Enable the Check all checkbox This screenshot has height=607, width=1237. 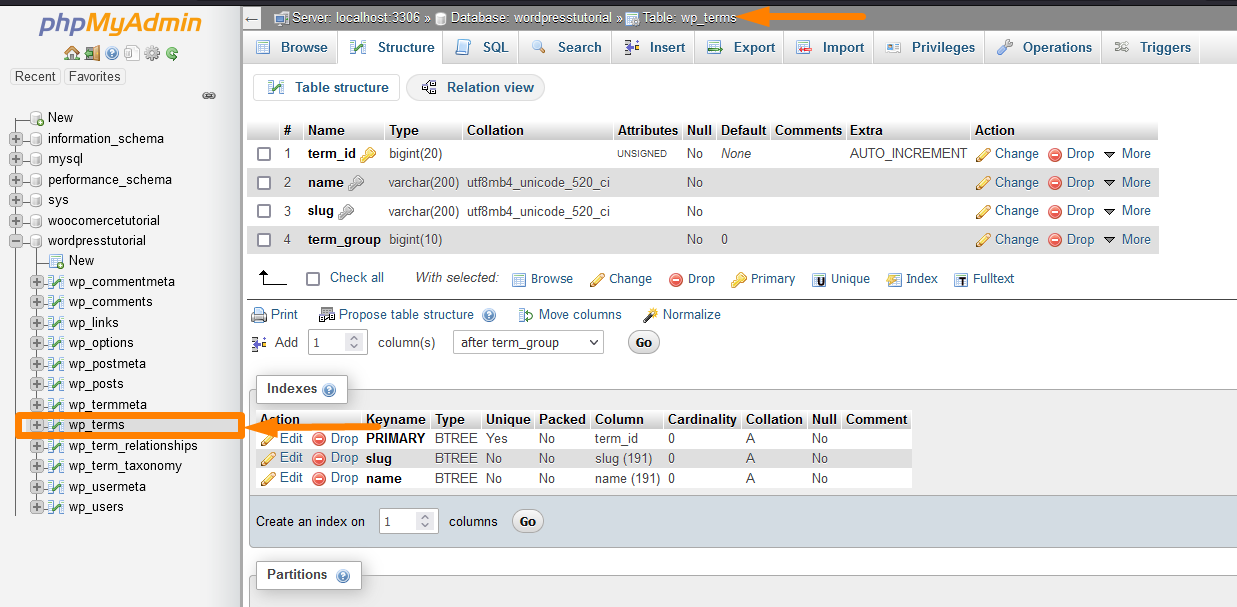(x=313, y=279)
